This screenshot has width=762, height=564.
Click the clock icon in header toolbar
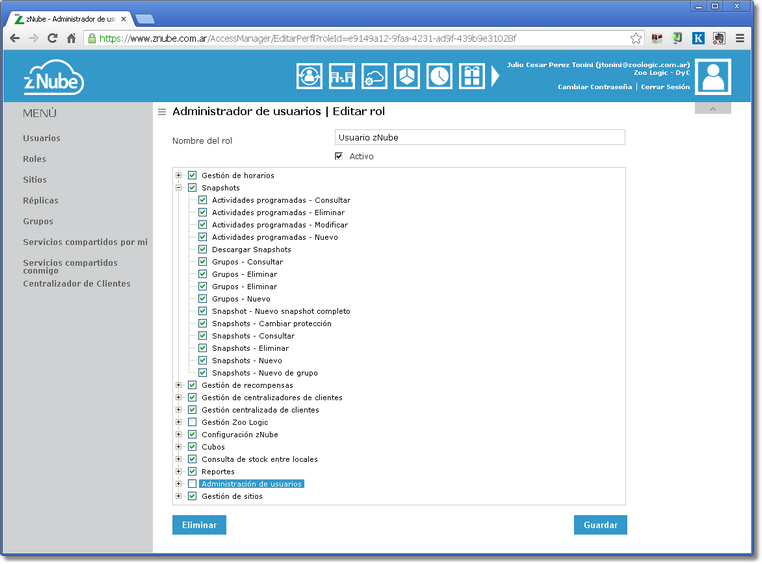(x=439, y=76)
